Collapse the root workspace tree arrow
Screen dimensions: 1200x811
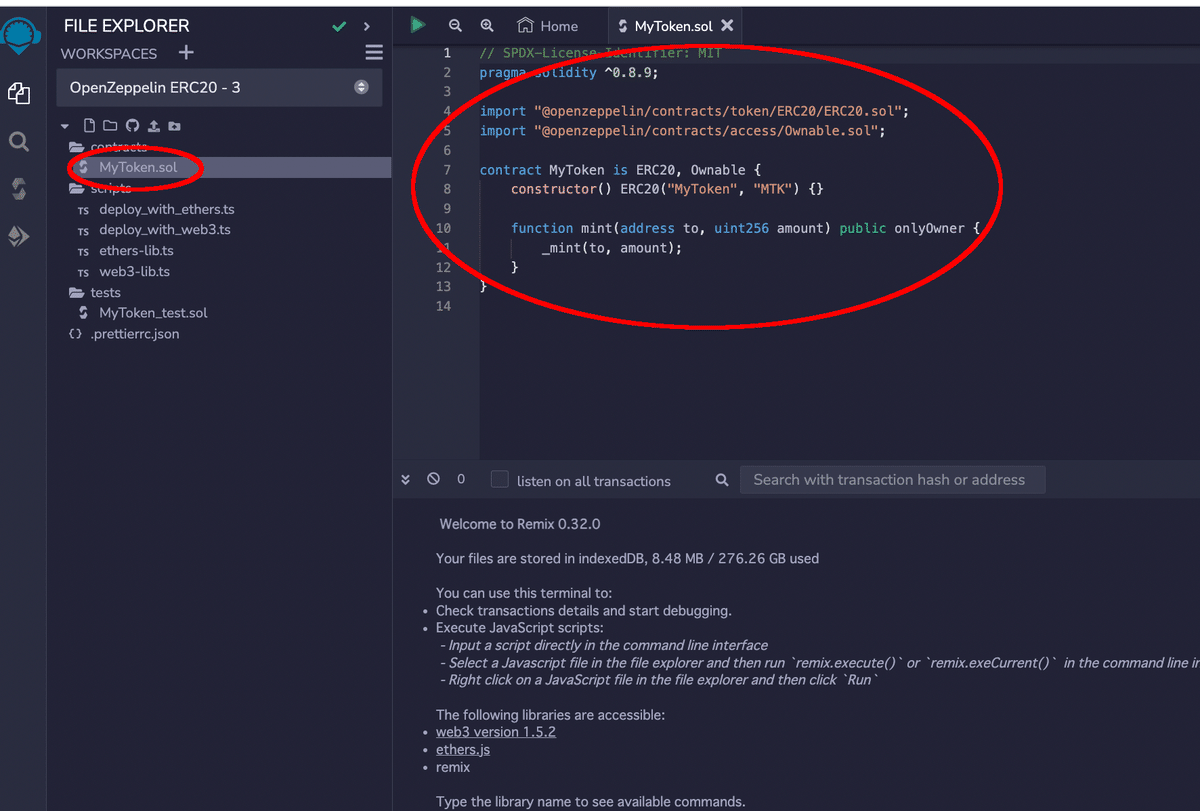(65, 126)
